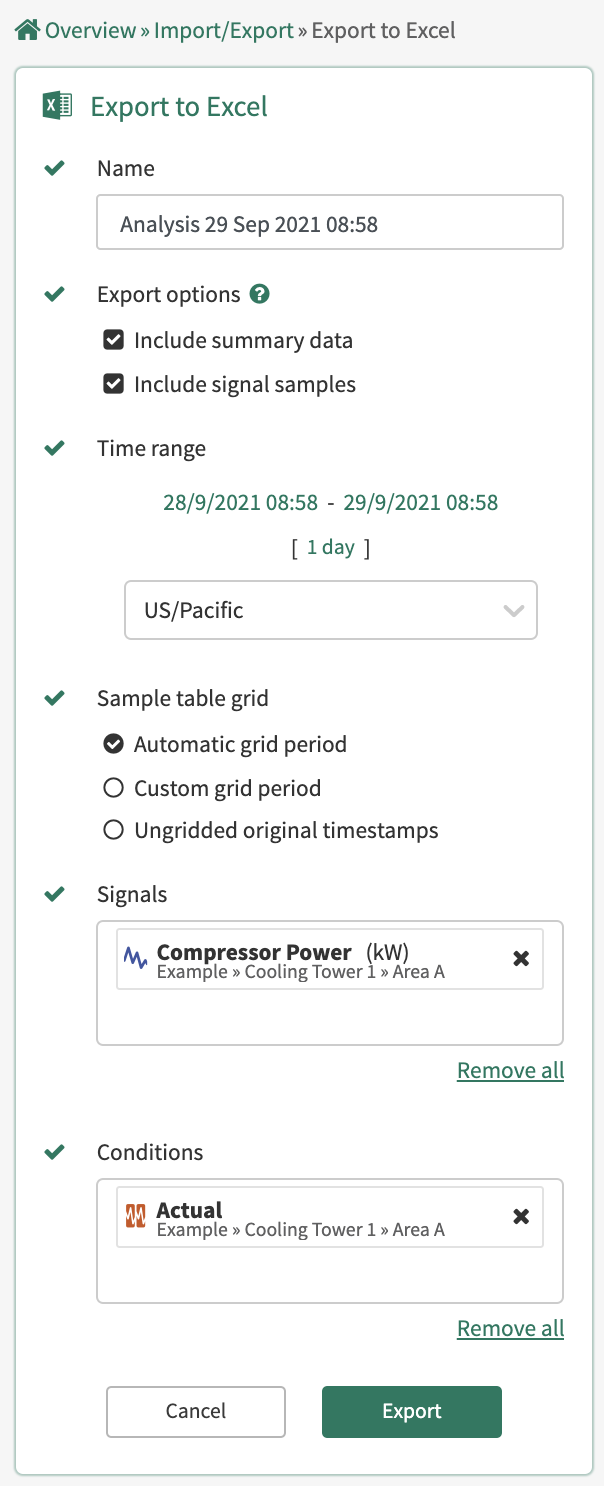
Task: Click the green checkmark next to Name
Action: (55, 168)
